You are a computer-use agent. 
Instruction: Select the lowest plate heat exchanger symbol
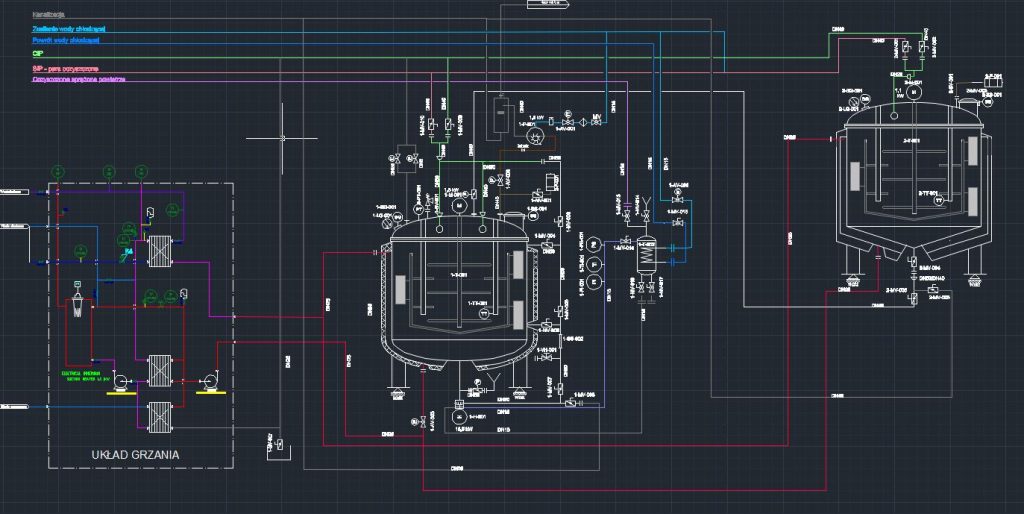[159, 417]
